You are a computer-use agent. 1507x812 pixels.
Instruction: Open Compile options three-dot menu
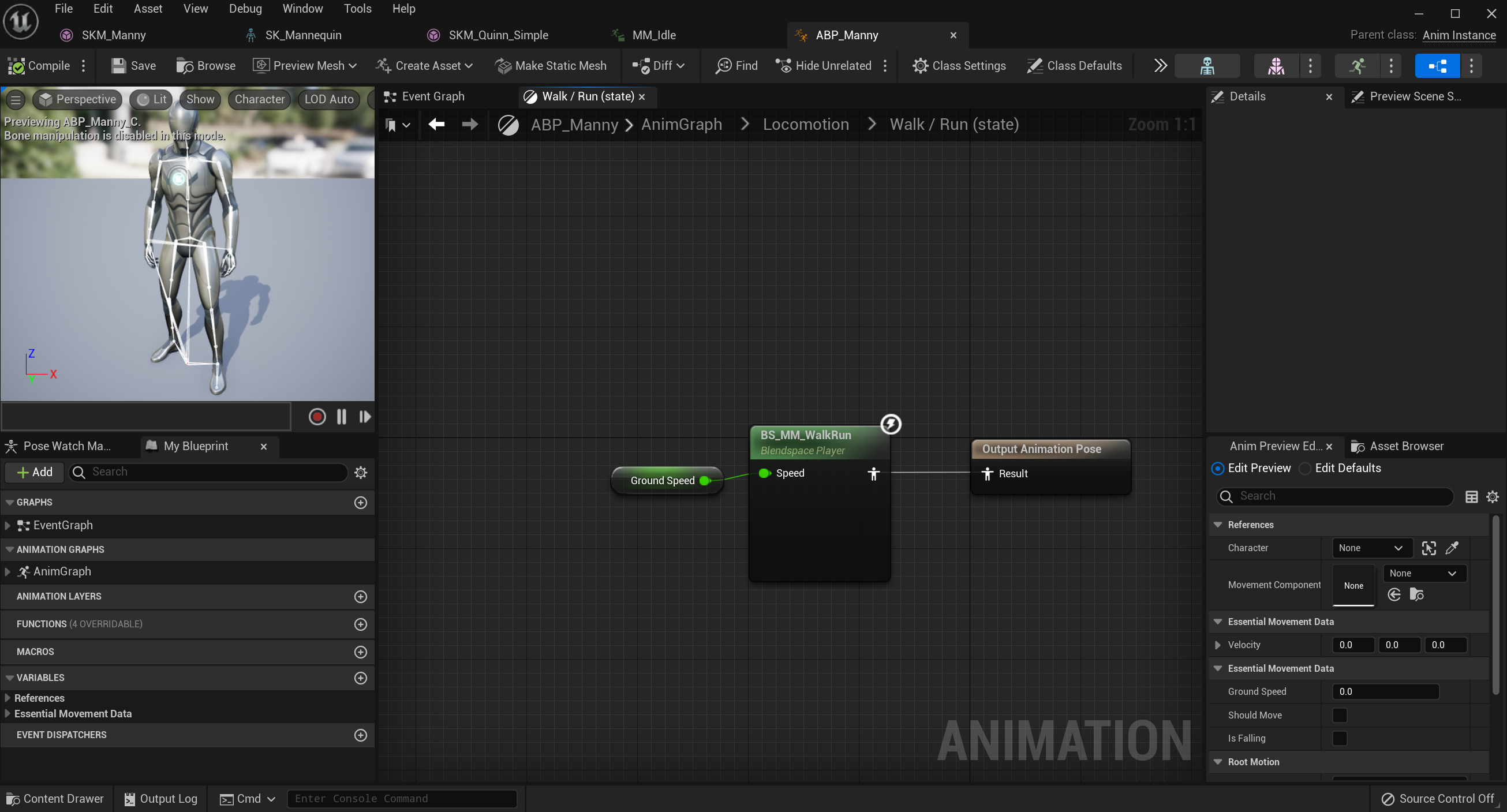click(x=84, y=66)
